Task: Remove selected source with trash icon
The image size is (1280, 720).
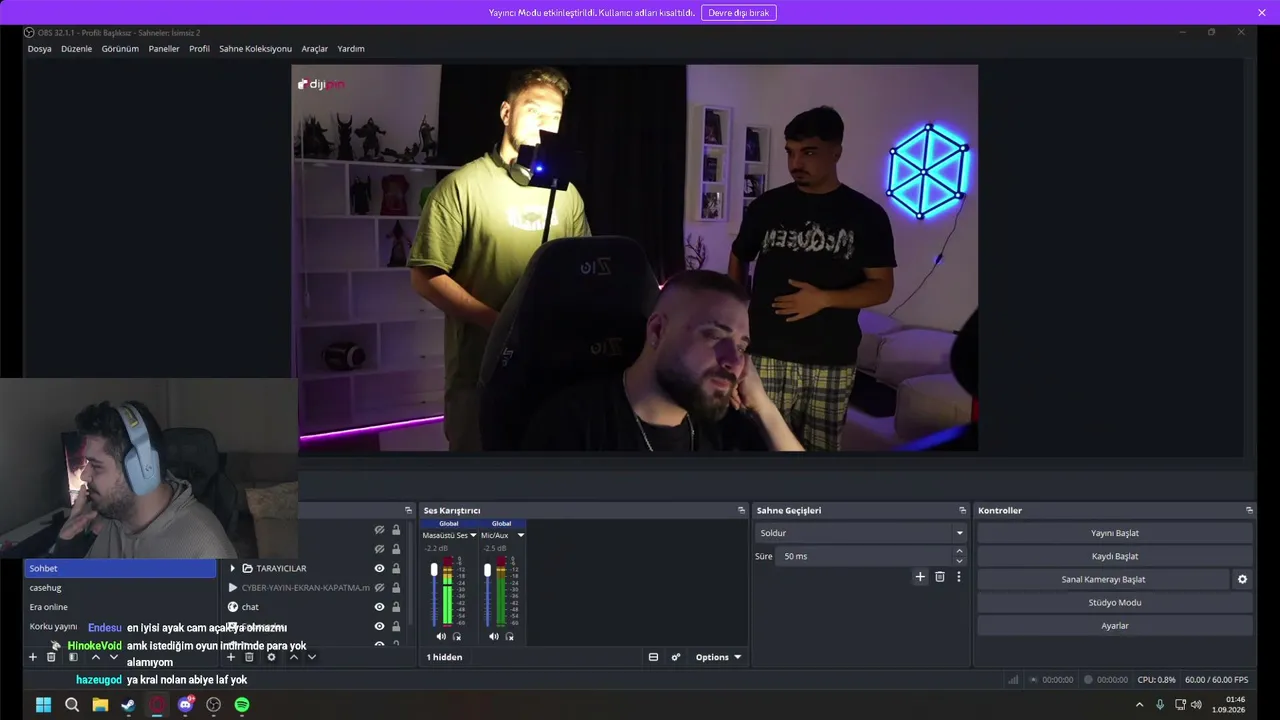Action: point(249,657)
